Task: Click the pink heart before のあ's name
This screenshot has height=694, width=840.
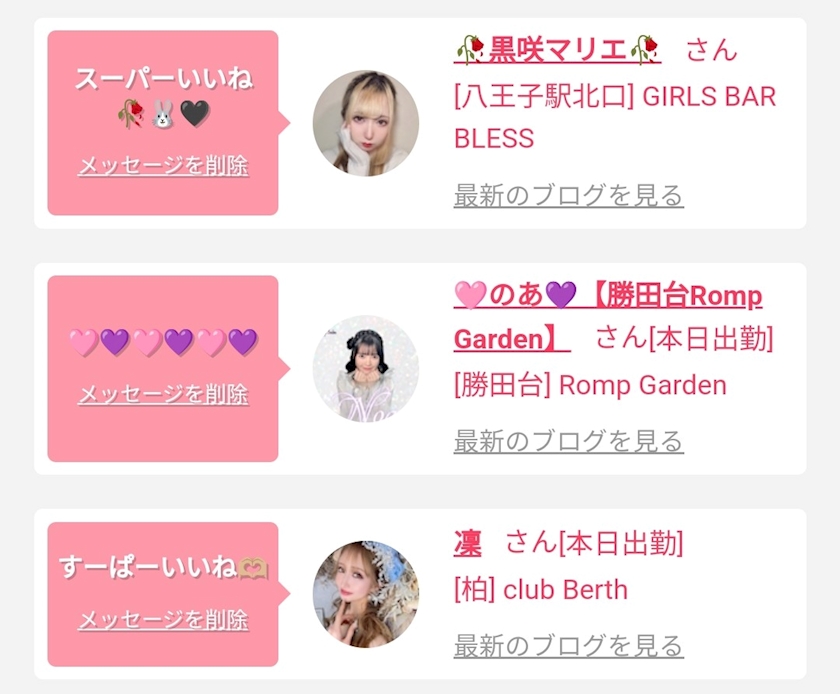Action: [469, 296]
